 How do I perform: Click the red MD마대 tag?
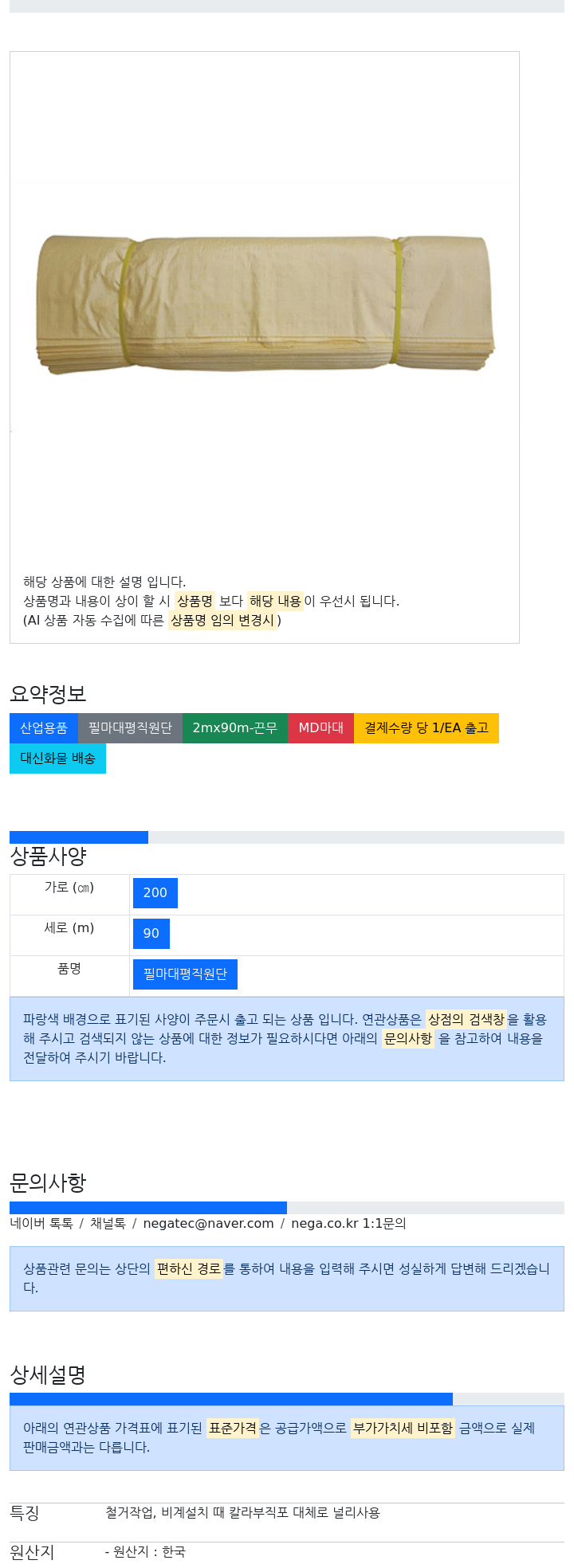click(321, 728)
